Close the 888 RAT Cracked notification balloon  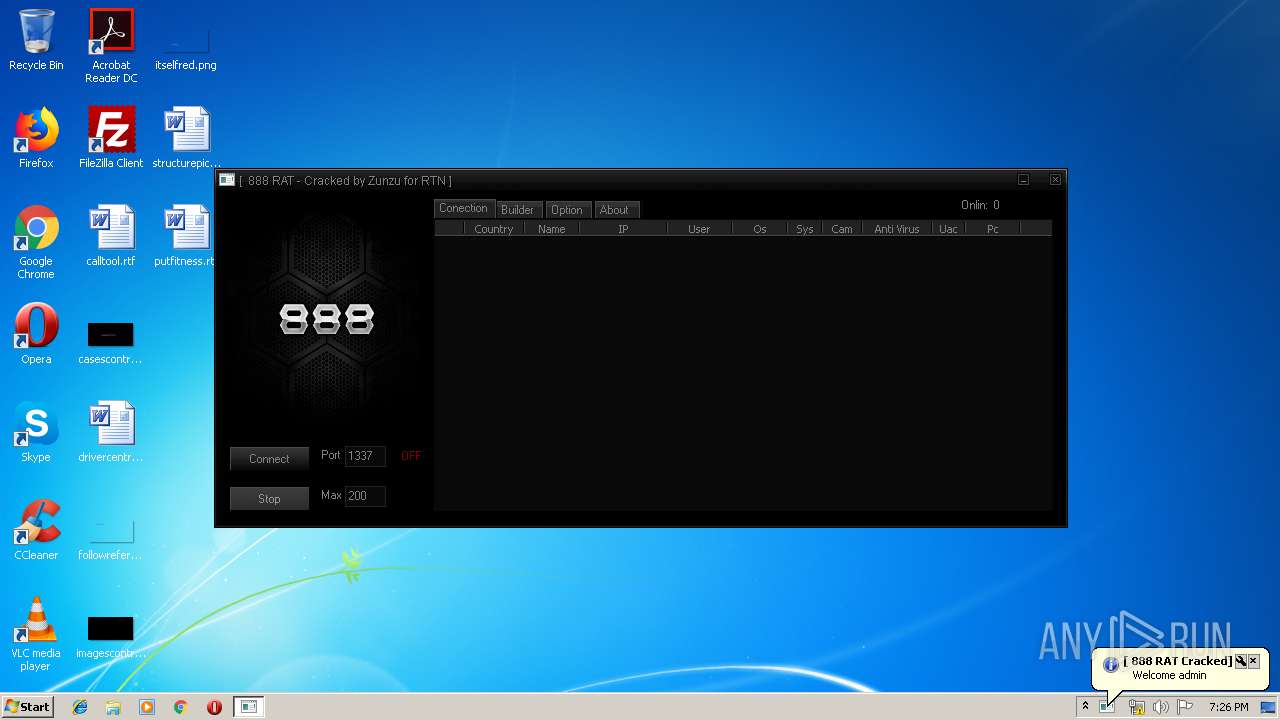point(1253,661)
